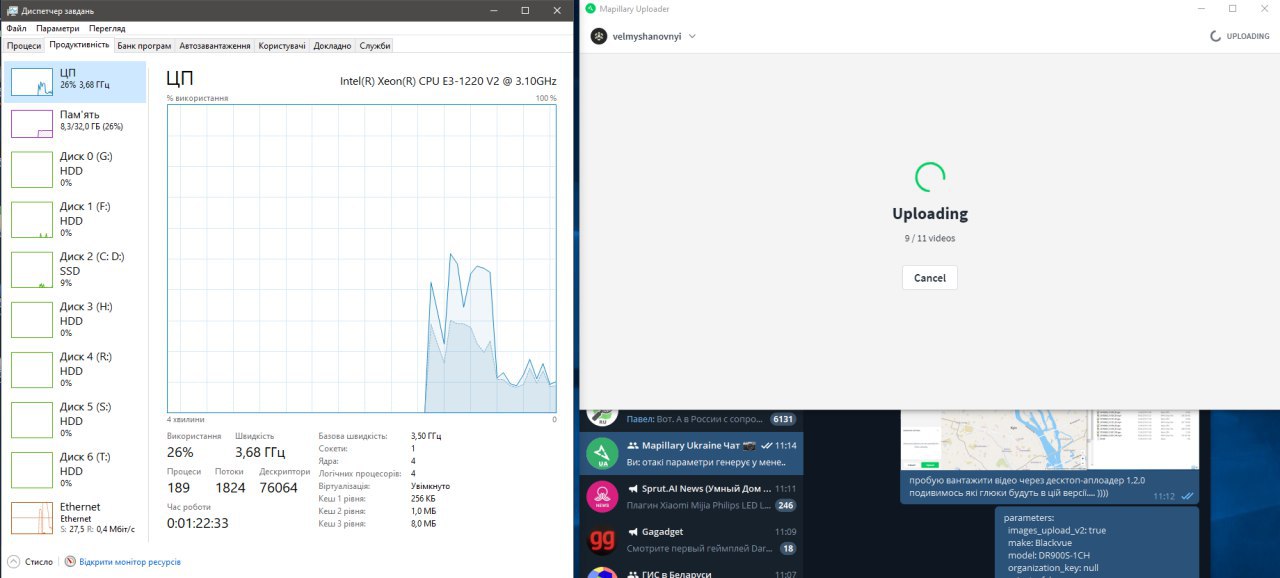This screenshot has width=1280, height=578.
Task: Switch to the Продуктивність tab
Action: [x=79, y=45]
